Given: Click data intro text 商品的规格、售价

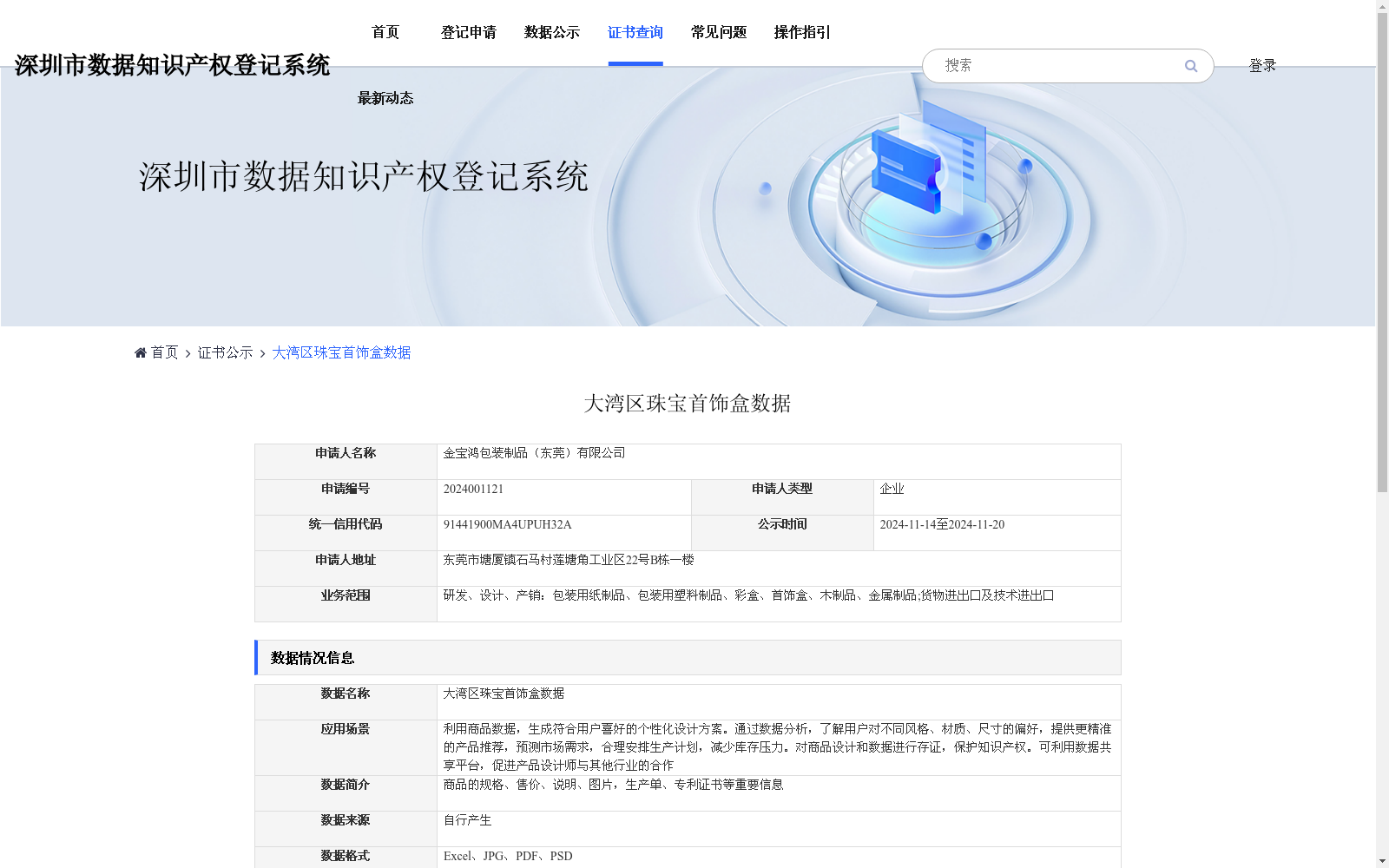Looking at the screenshot, I should [614, 785].
